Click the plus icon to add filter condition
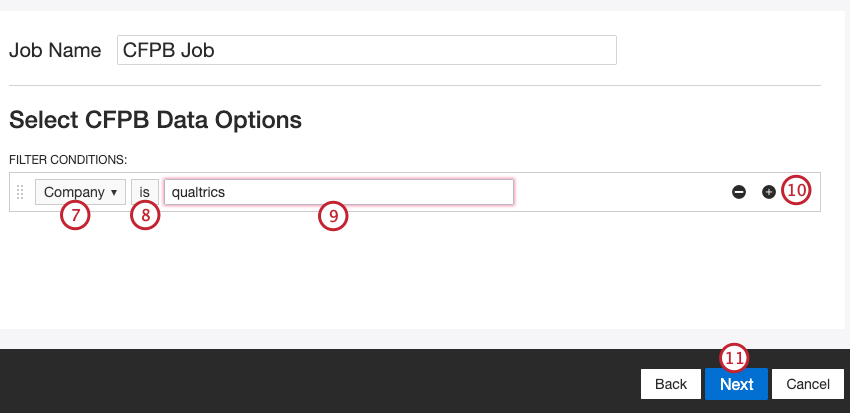The width and height of the screenshot is (850, 413). click(x=769, y=192)
